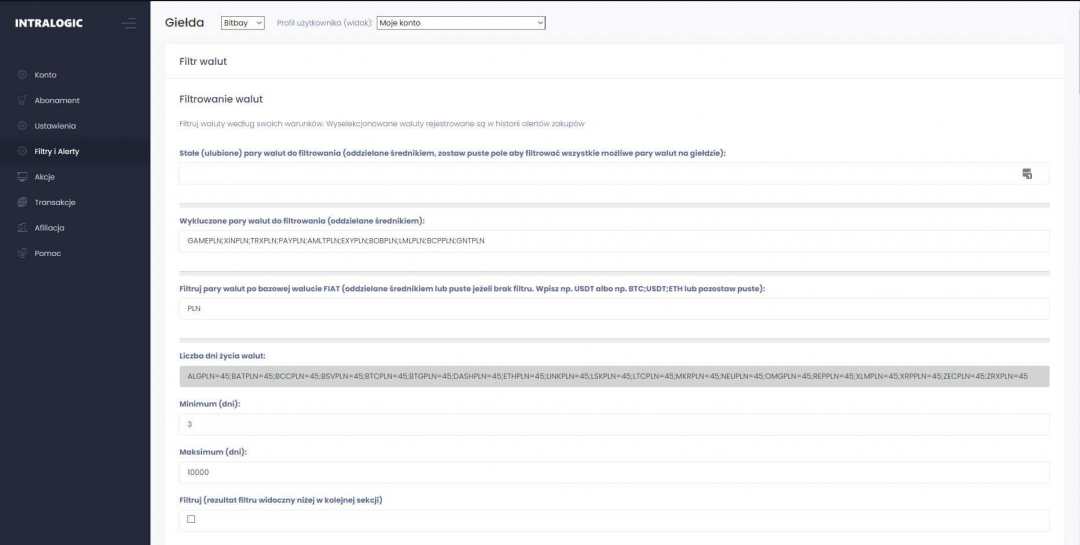The image size is (1080, 545).
Task: Click the Ustawienia sidebar icon
Action: click(x=22, y=126)
